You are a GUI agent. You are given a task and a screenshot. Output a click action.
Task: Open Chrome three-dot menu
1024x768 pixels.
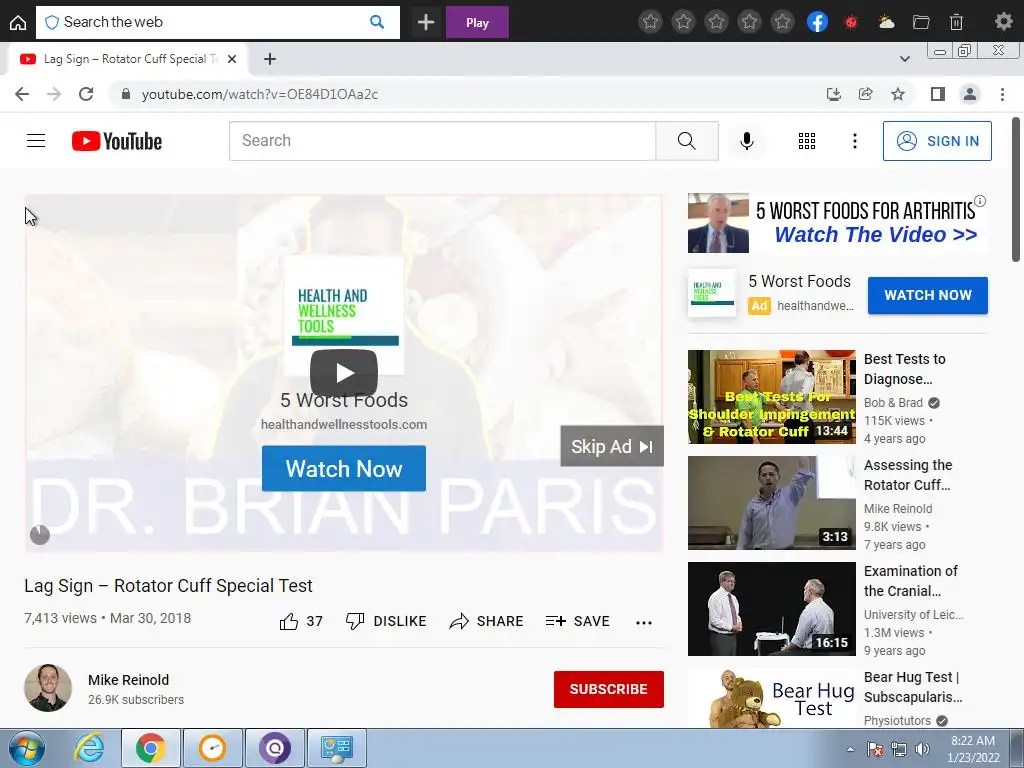(1002, 94)
